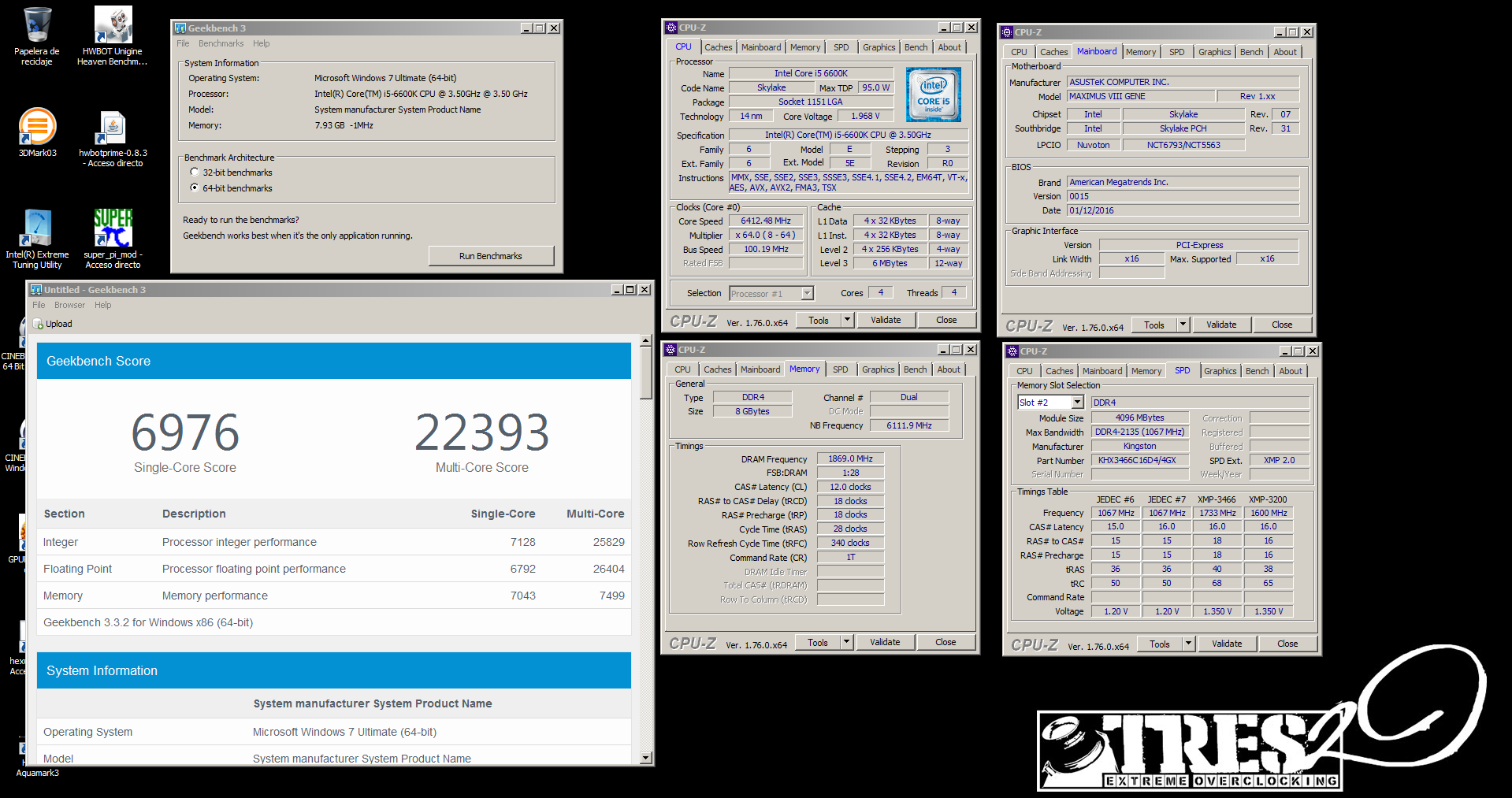The width and height of the screenshot is (1512, 798).
Task: Click the MAXIMUS VIII GENE model field
Action: click(x=1140, y=96)
